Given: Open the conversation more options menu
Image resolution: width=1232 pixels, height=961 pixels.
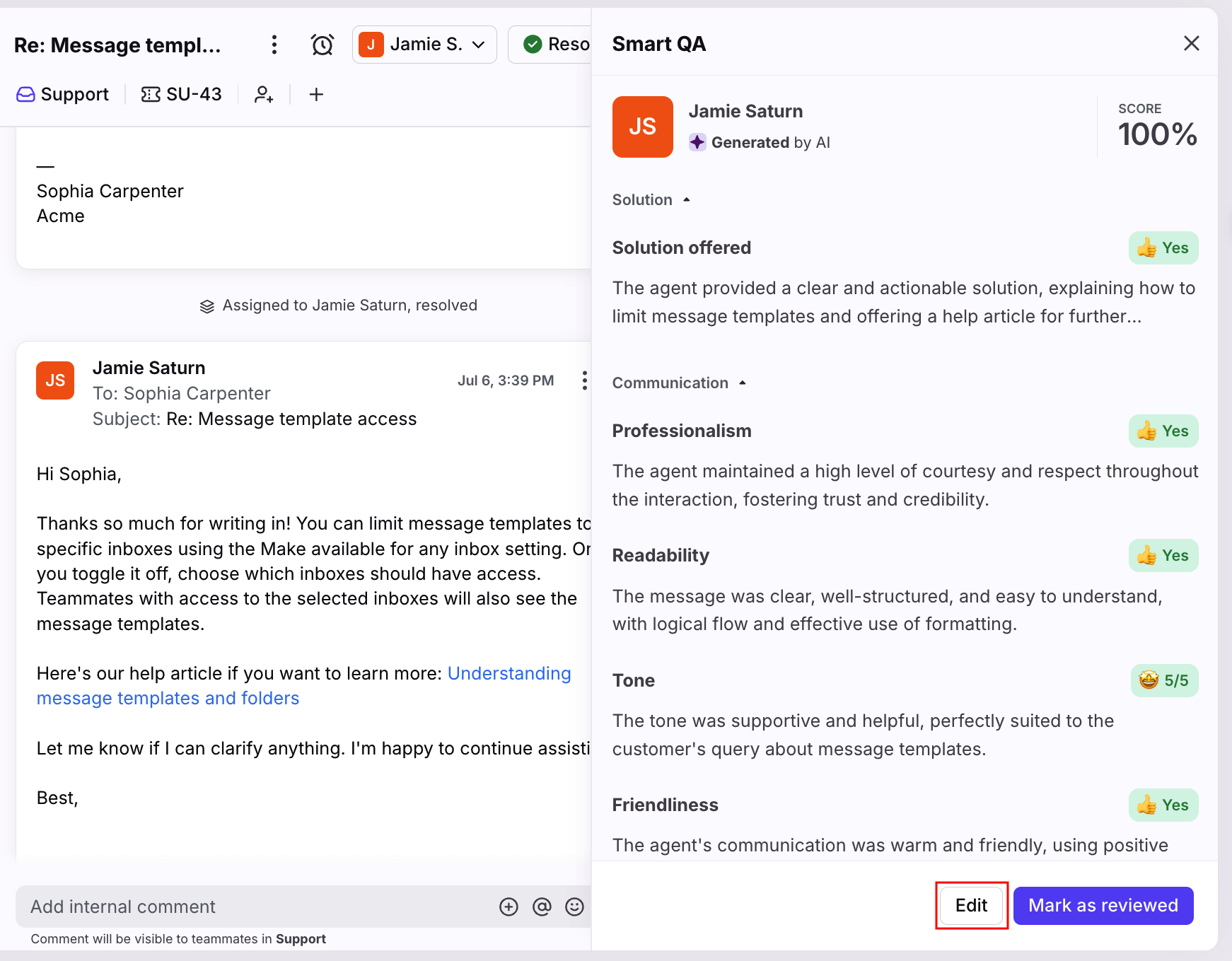Looking at the screenshot, I should click(274, 45).
